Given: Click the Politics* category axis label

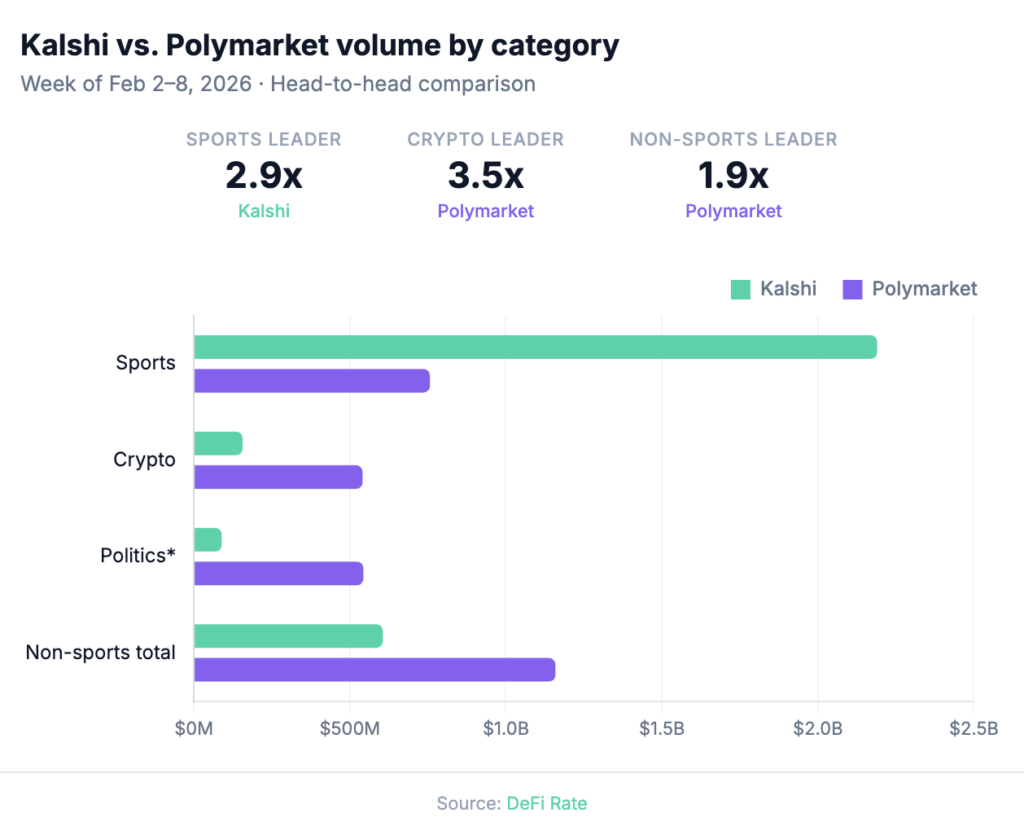Looking at the screenshot, I should (x=138, y=556).
